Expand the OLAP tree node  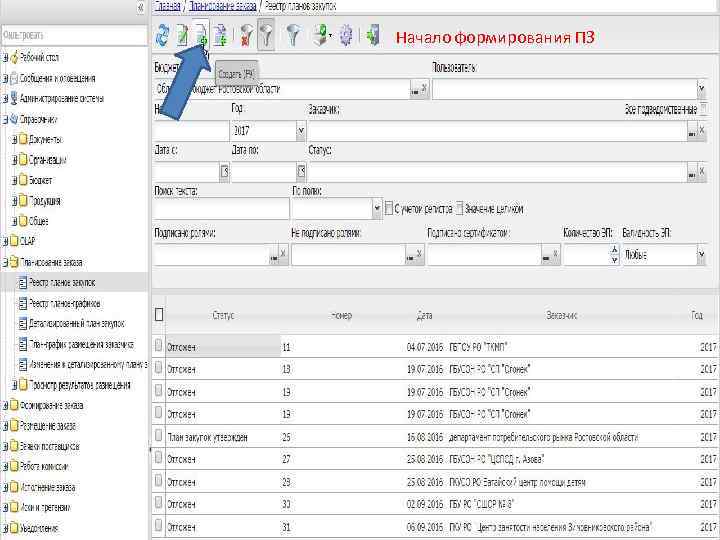(5, 242)
